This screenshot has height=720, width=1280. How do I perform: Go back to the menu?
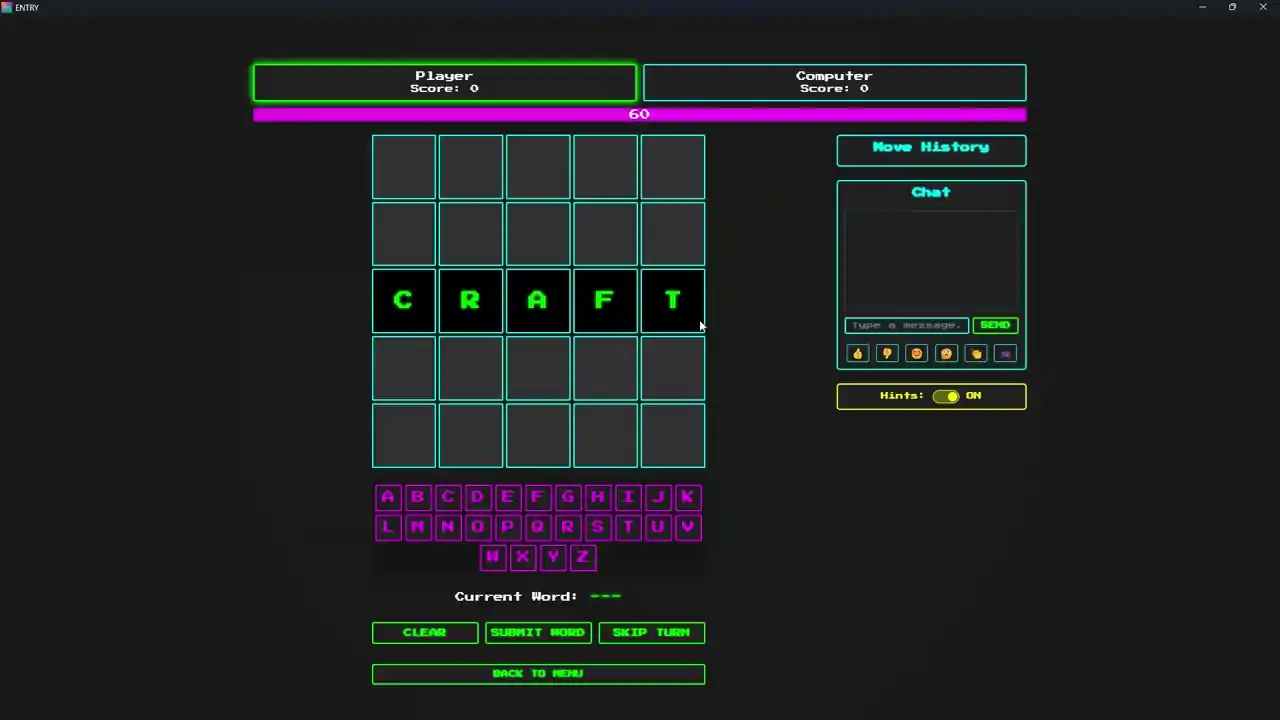(538, 674)
